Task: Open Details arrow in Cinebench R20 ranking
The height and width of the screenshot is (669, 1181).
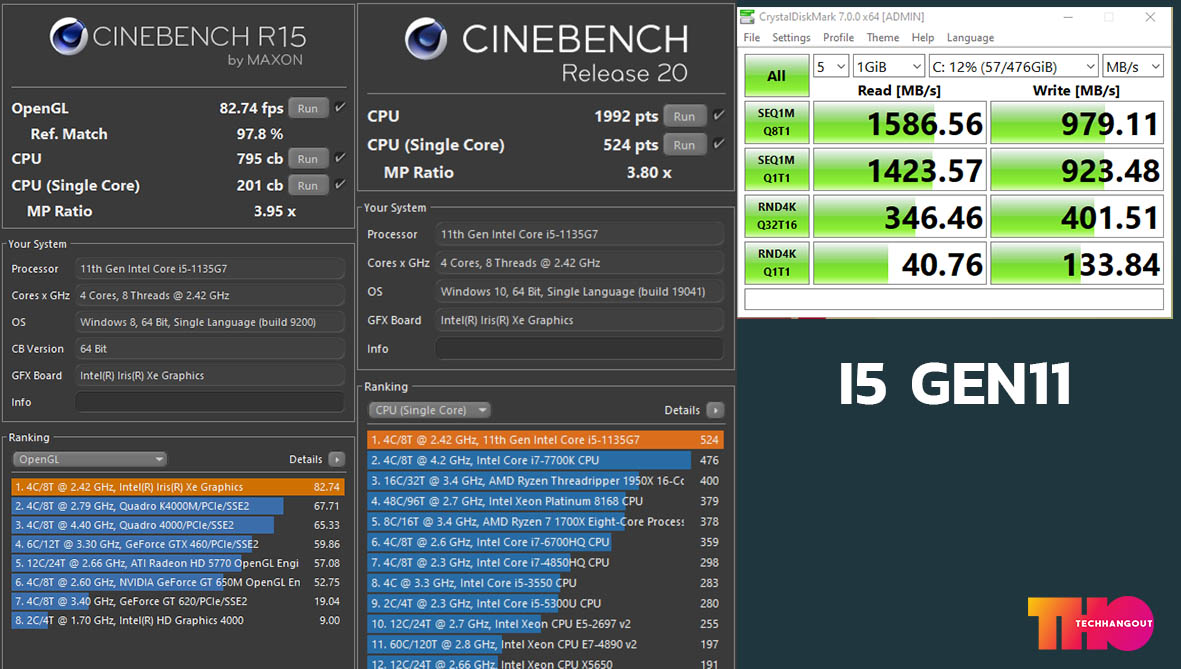Action: pos(716,410)
